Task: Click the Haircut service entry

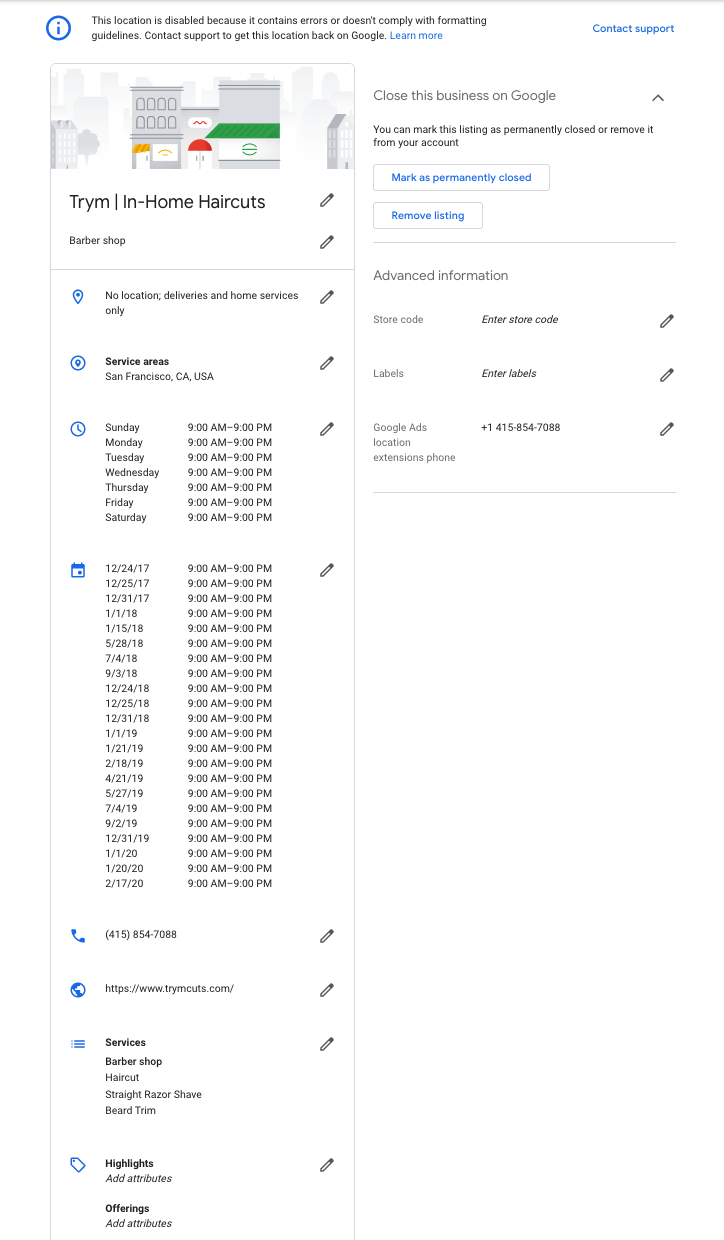Action: click(122, 1078)
